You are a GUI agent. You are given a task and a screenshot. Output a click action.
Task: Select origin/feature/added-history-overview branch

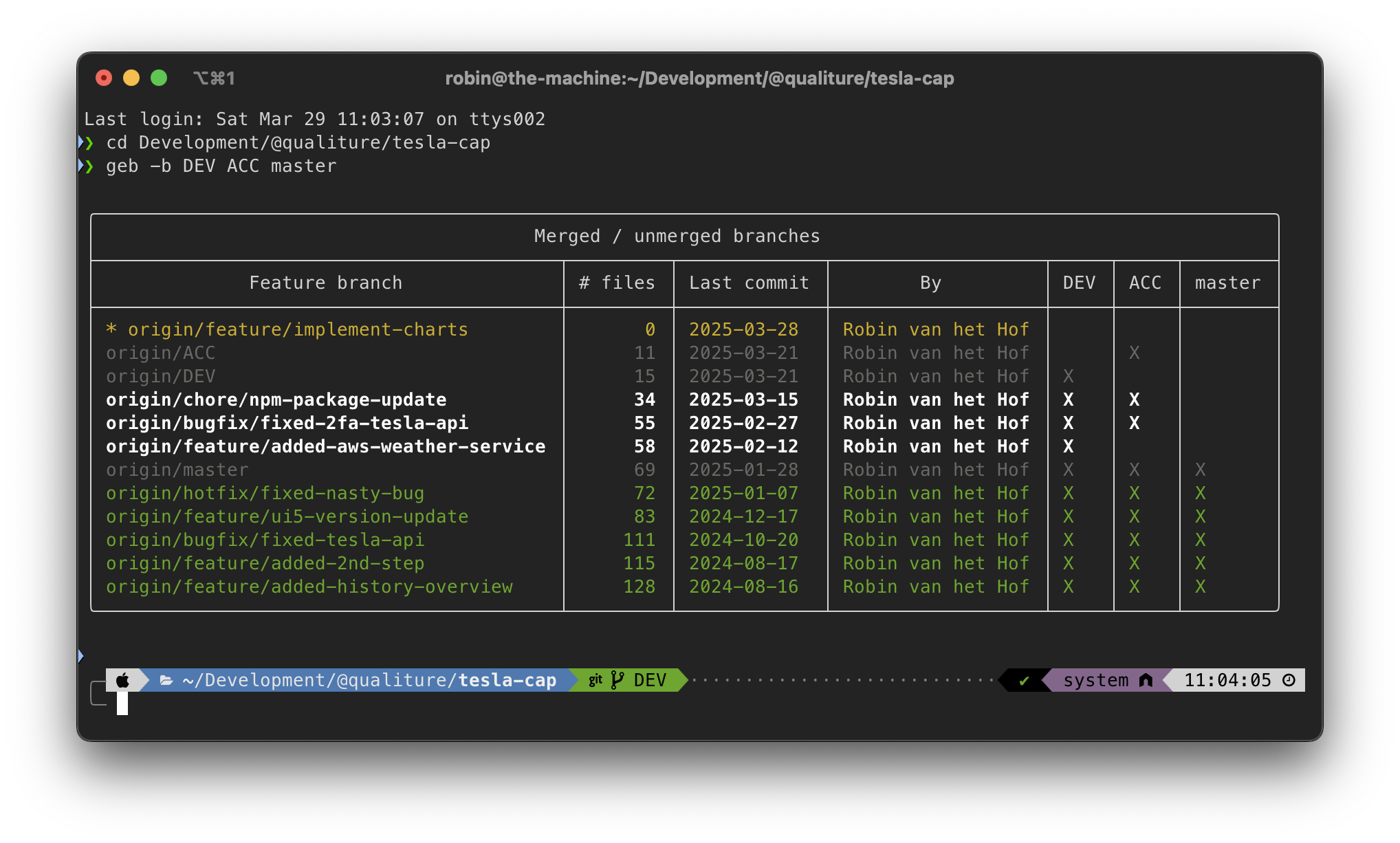pos(309,587)
